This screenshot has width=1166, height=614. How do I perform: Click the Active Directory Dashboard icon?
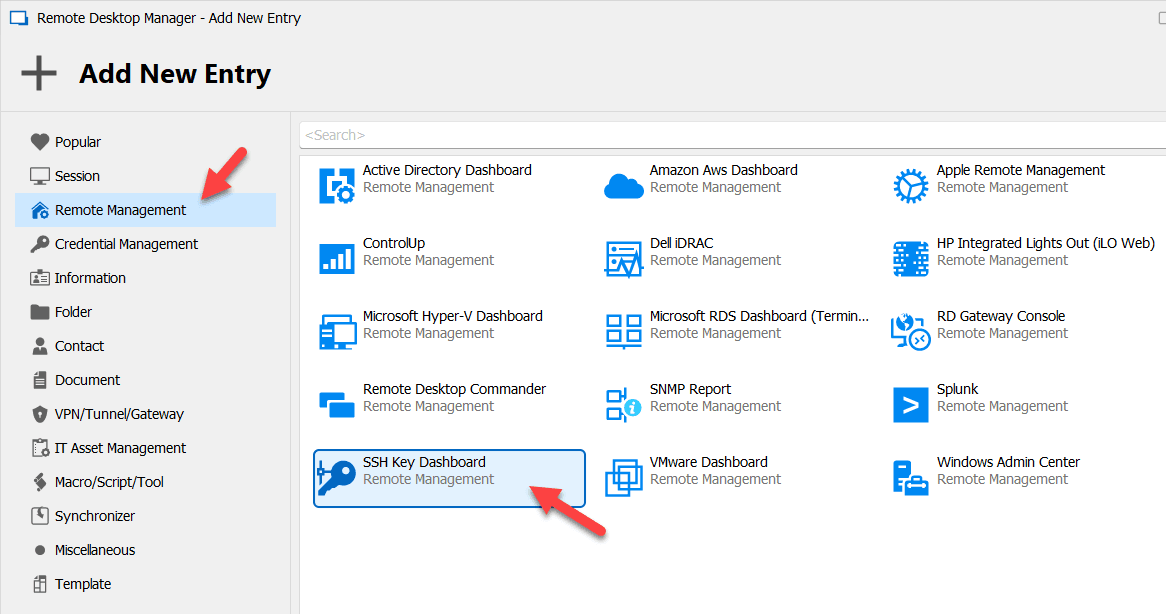point(337,185)
